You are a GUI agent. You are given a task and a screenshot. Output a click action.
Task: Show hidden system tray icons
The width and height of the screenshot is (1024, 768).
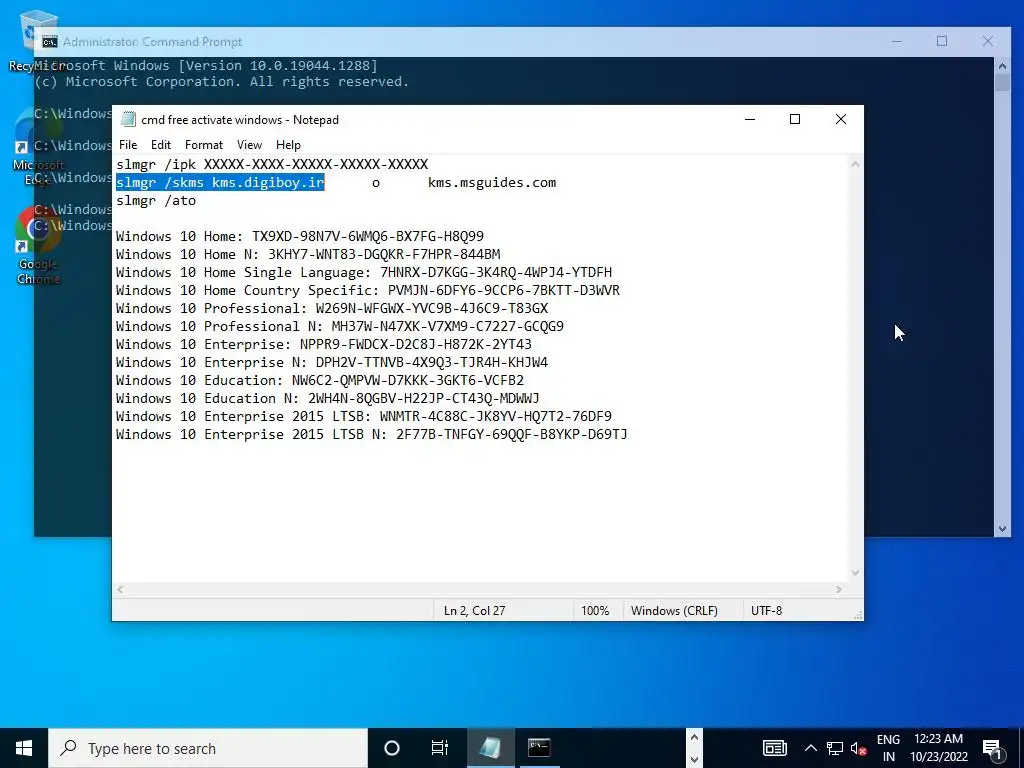click(x=810, y=748)
